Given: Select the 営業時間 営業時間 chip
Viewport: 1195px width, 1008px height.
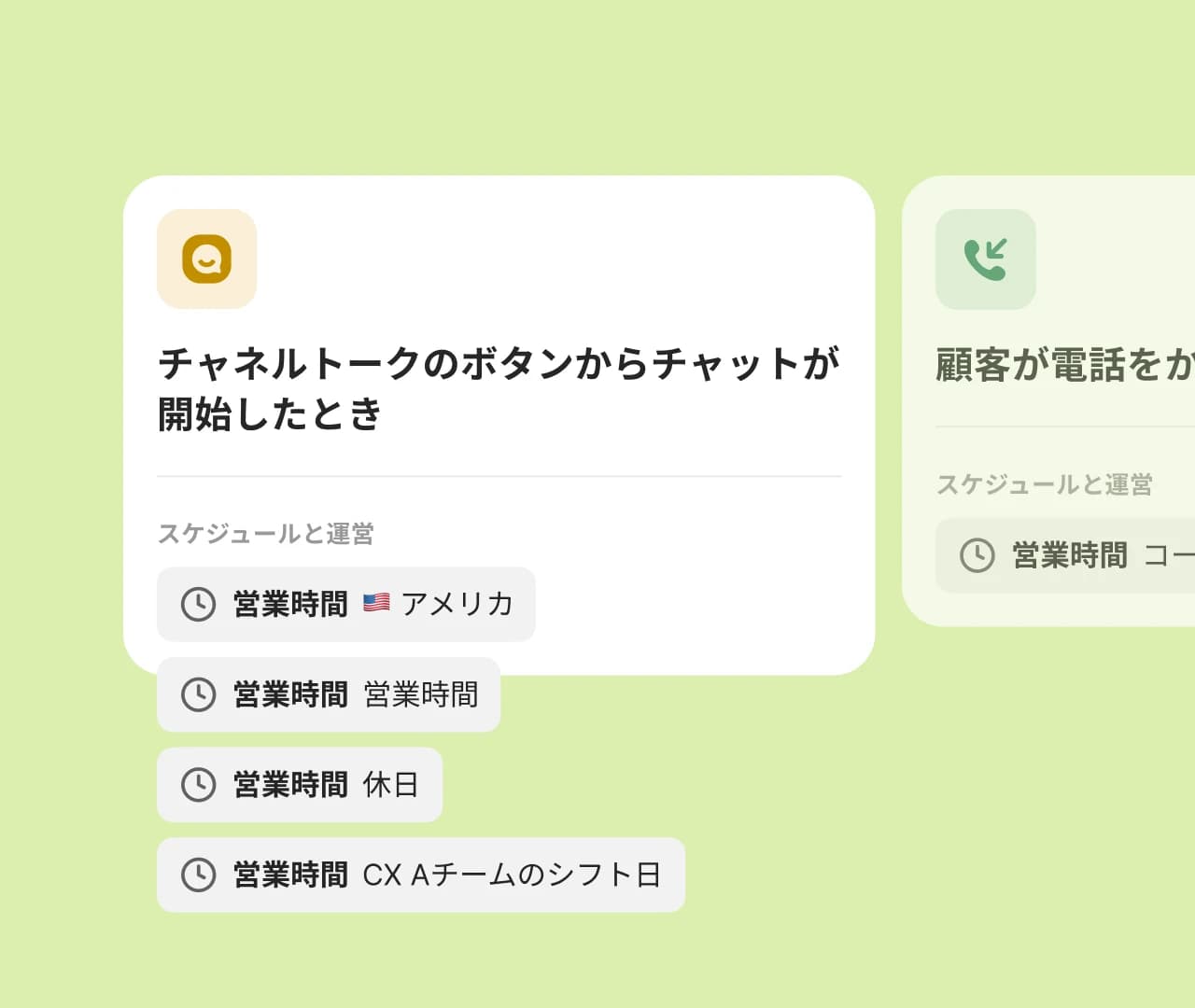Looking at the screenshot, I should click(x=329, y=694).
